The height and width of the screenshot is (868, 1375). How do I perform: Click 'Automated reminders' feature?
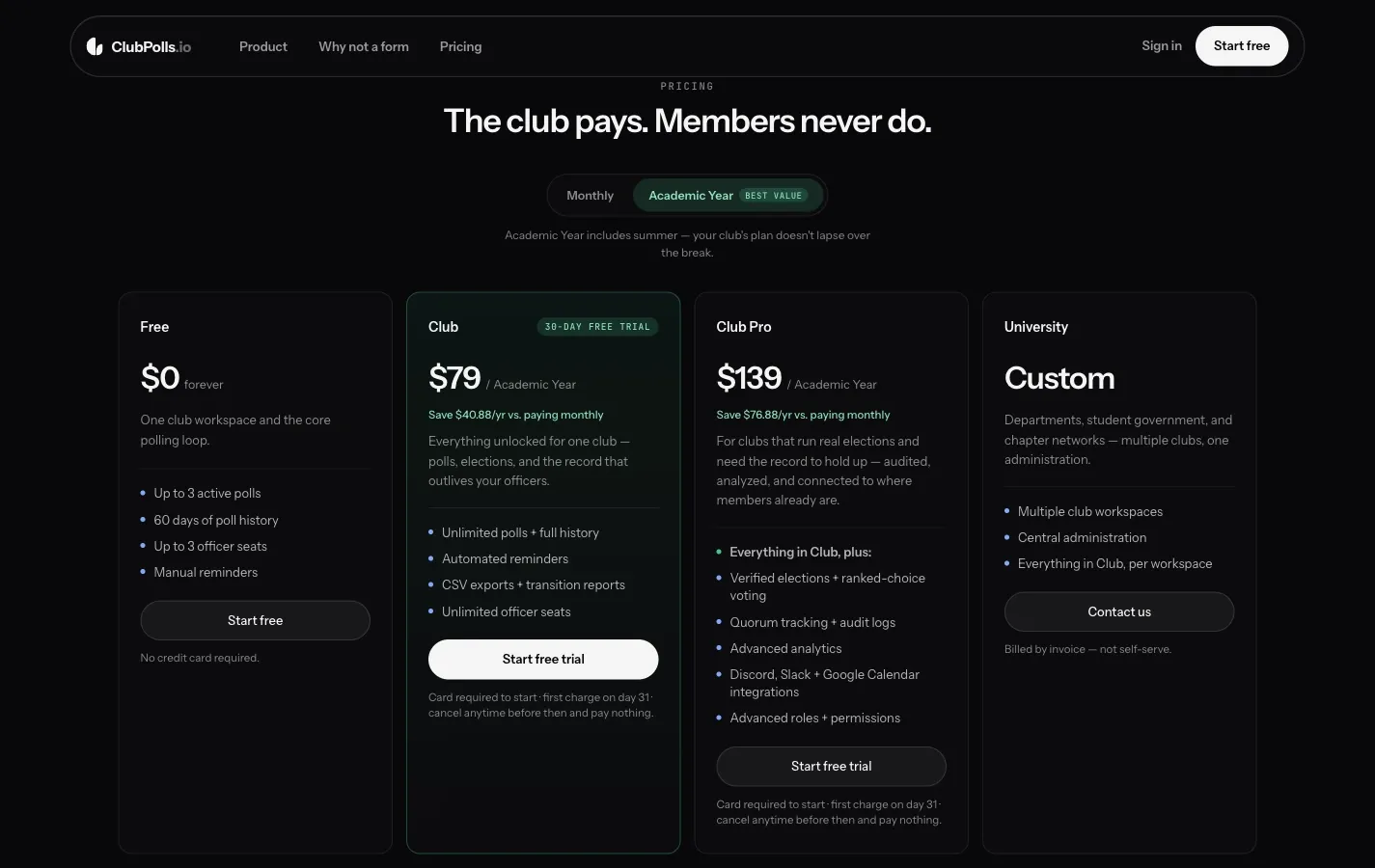[505, 558]
